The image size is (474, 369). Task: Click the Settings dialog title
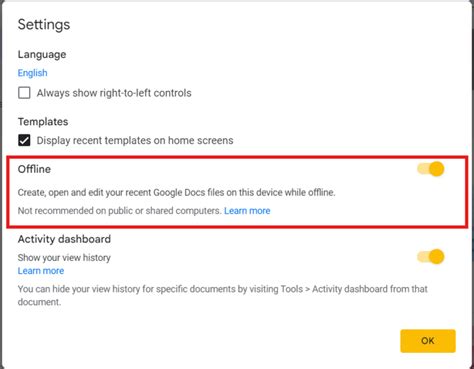[44, 25]
